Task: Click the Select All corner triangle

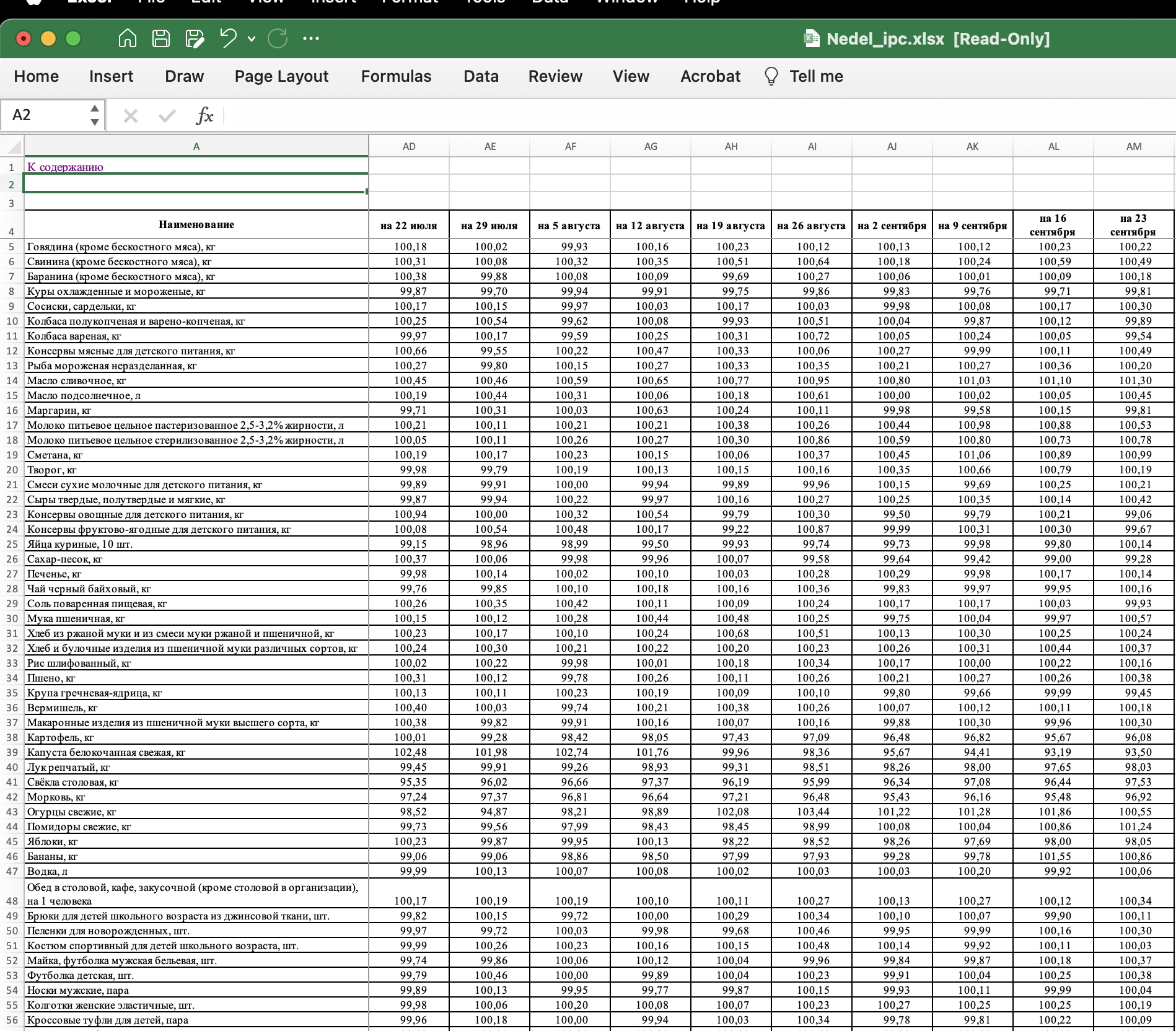Action: coord(14,147)
